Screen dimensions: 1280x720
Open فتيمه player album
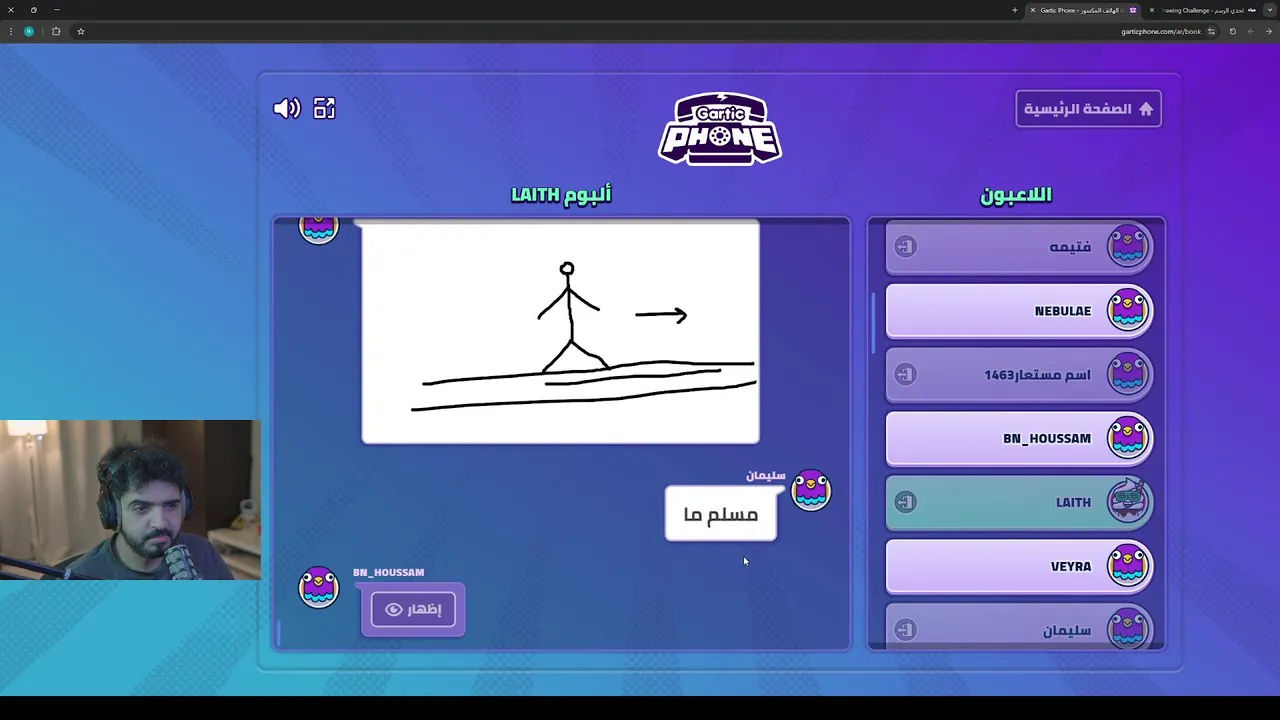(x=1019, y=247)
